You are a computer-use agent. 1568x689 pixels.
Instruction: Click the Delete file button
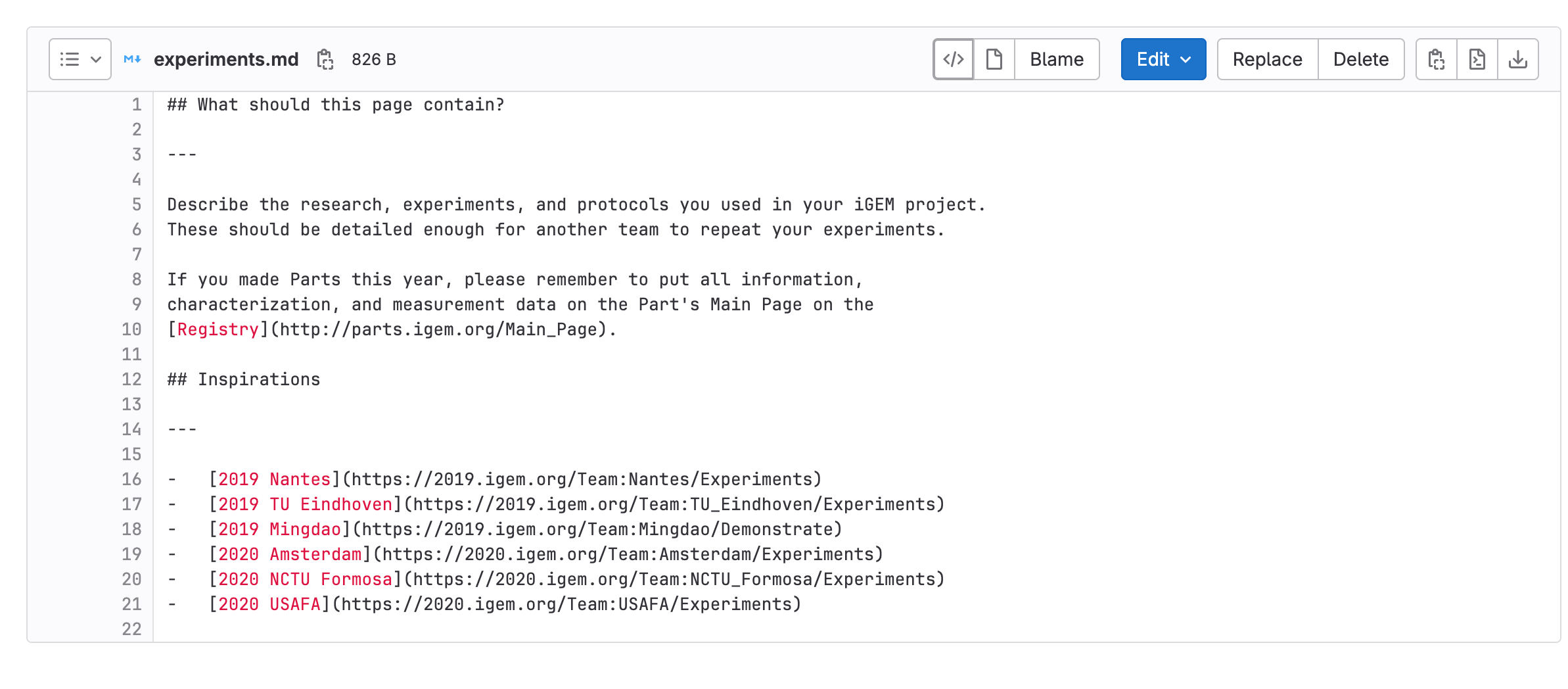[x=1360, y=59]
